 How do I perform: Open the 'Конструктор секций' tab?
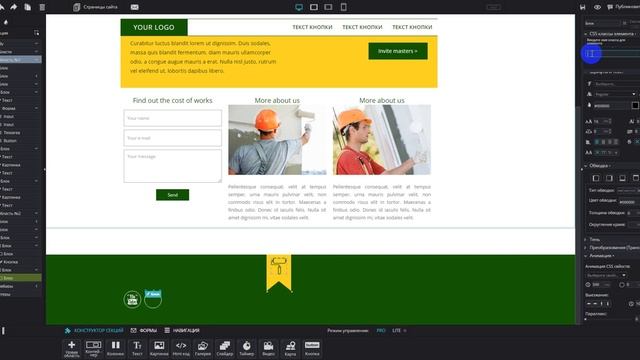click(94, 330)
